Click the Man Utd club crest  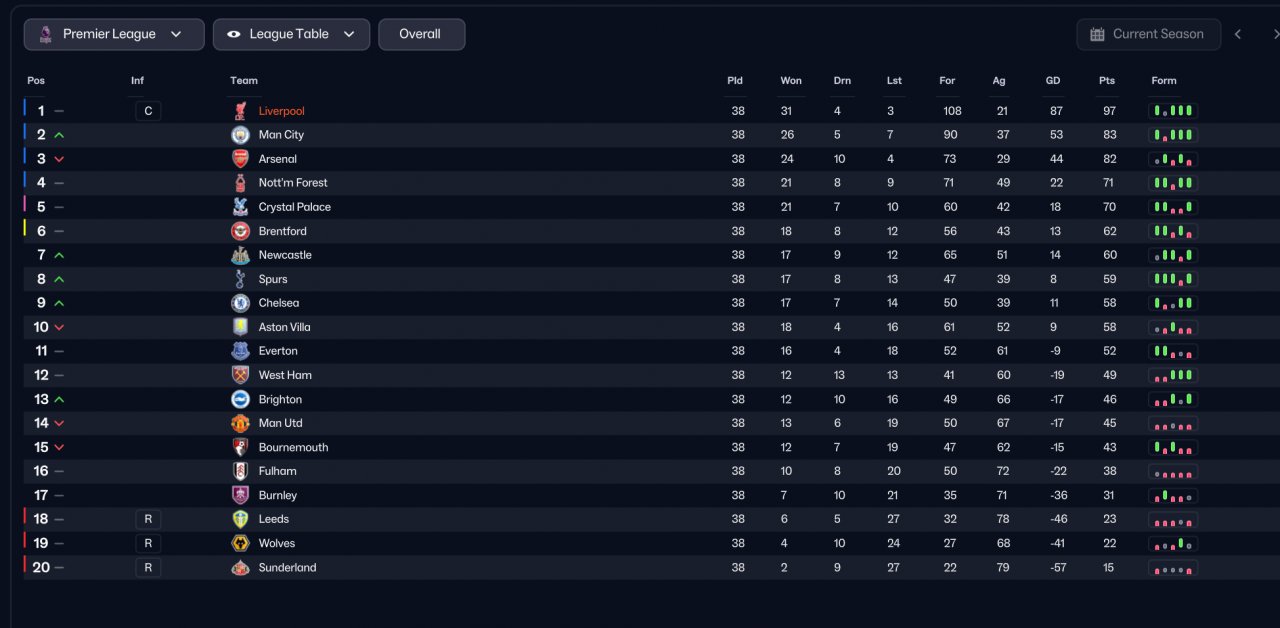point(240,423)
